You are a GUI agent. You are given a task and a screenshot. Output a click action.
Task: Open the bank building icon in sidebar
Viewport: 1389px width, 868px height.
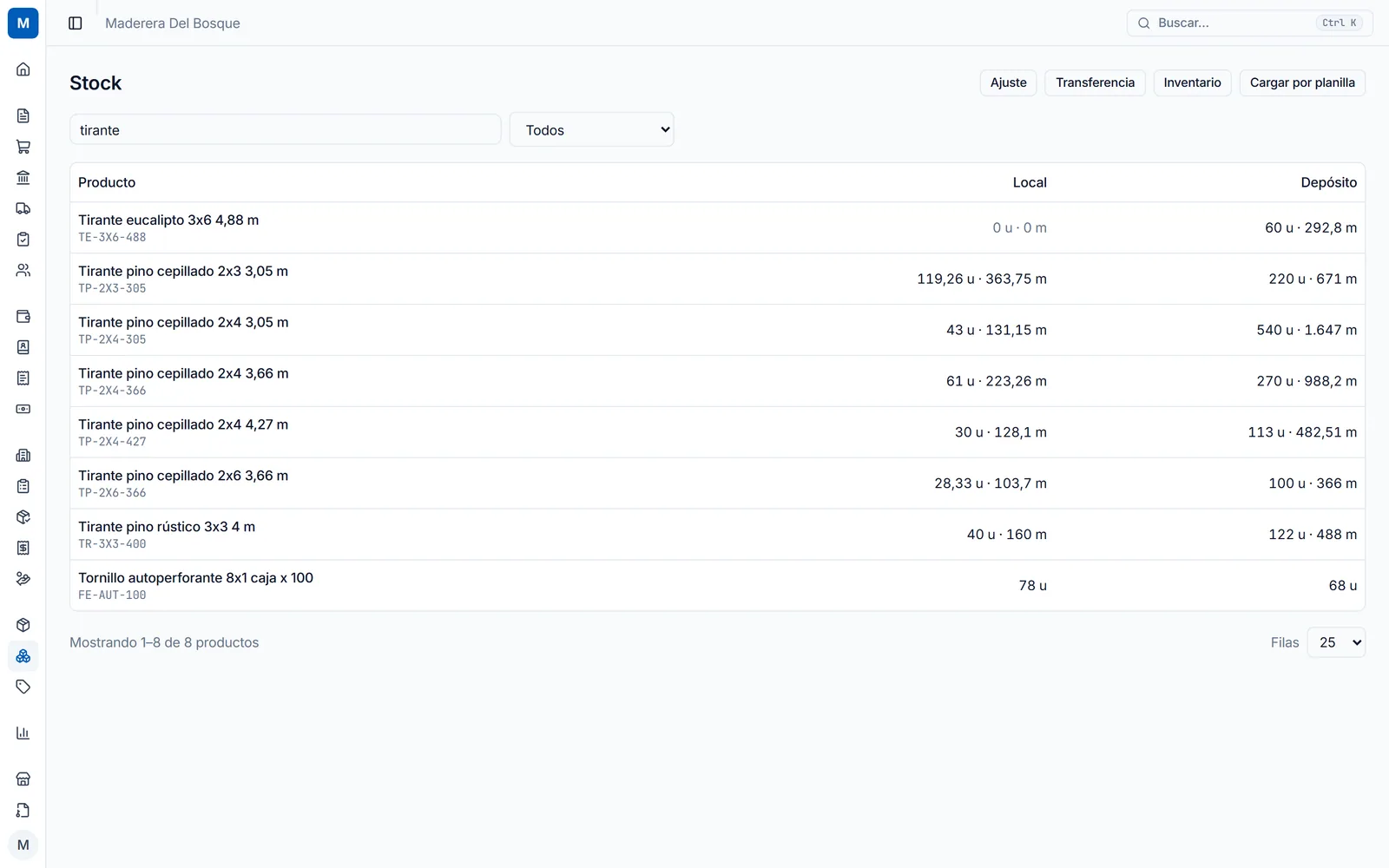click(x=23, y=178)
